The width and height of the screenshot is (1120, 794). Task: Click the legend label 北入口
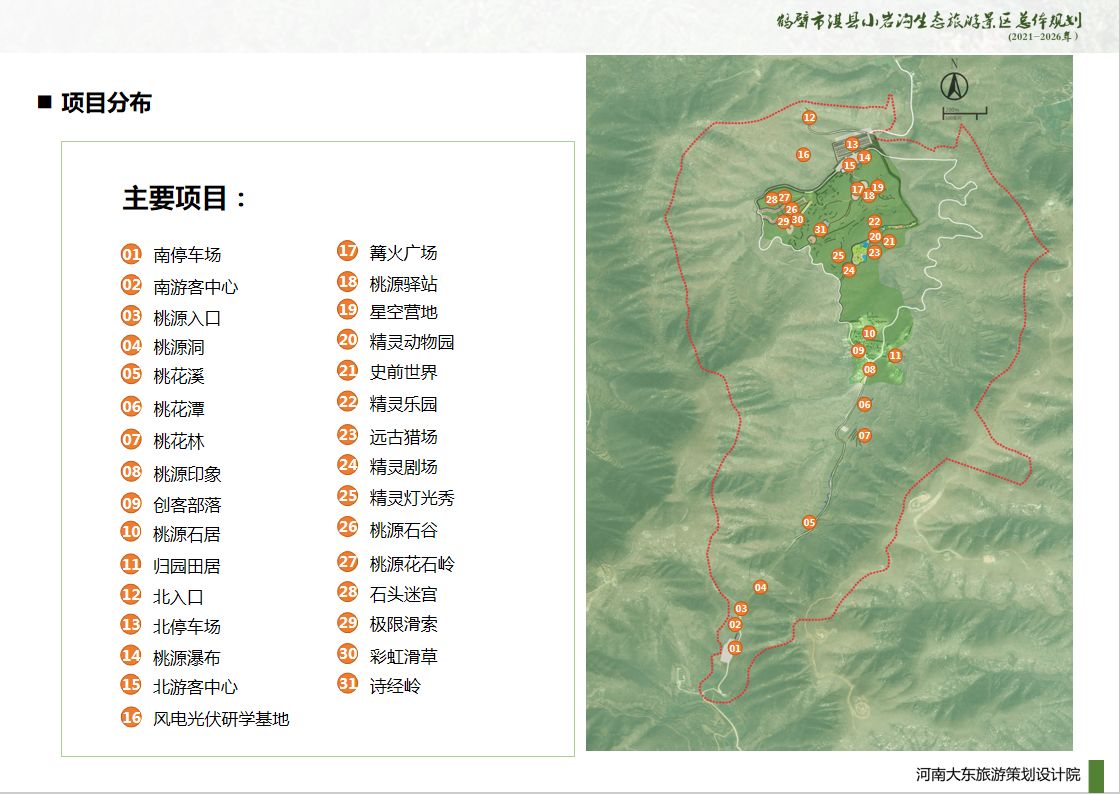(x=179, y=597)
